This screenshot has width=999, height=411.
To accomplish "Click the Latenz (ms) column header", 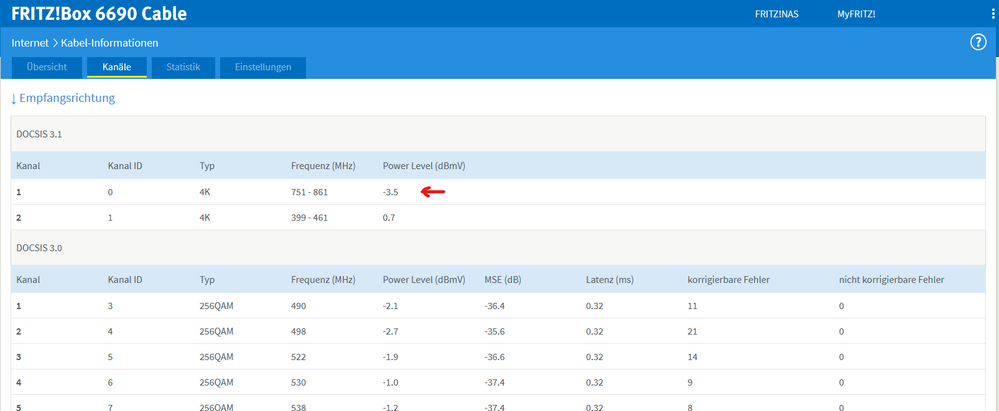I will click(x=610, y=280).
